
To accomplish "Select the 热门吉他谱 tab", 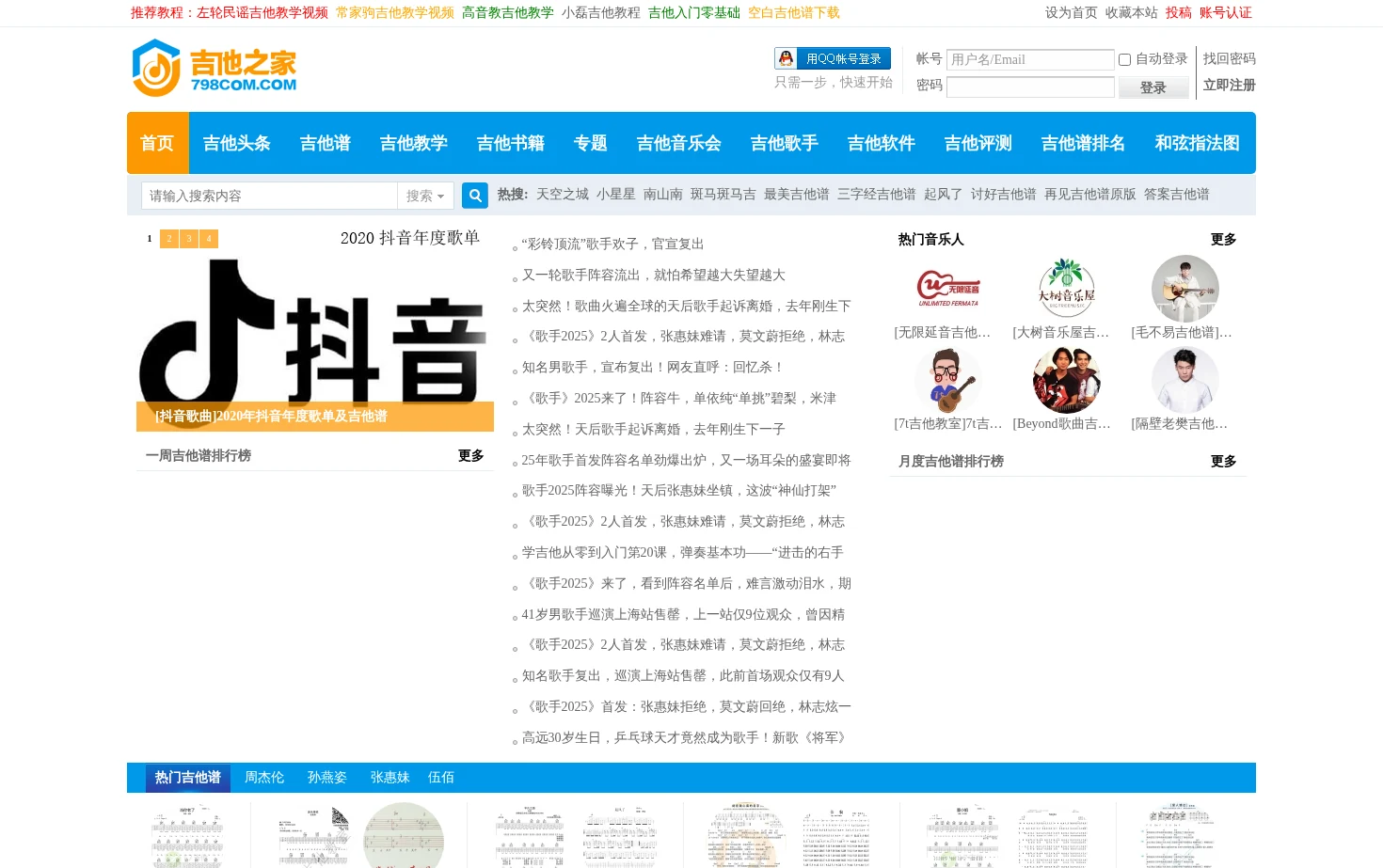I will [188, 778].
